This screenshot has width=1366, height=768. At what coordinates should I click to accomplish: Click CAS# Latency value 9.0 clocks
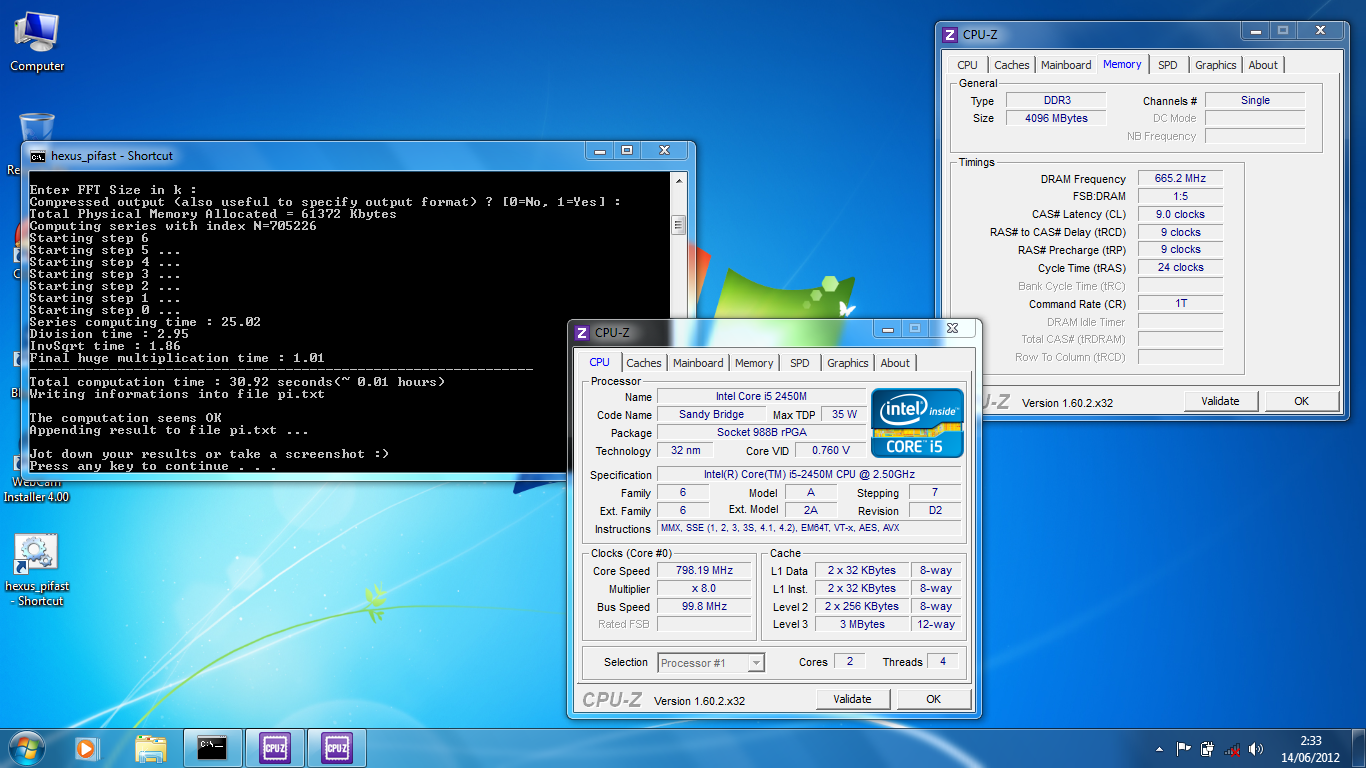[1180, 214]
